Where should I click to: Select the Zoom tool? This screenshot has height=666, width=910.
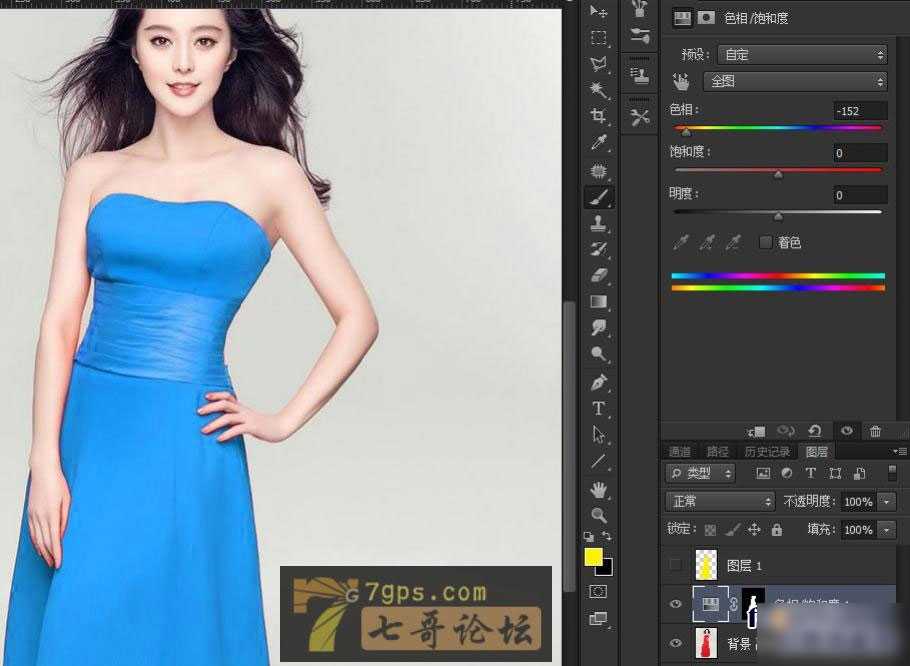point(598,515)
